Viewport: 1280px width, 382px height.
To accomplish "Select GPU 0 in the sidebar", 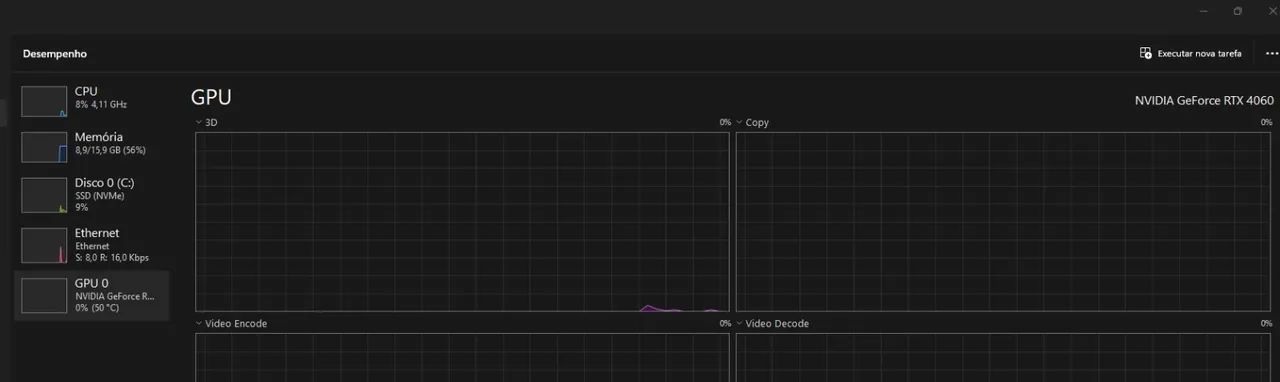I will coord(92,295).
